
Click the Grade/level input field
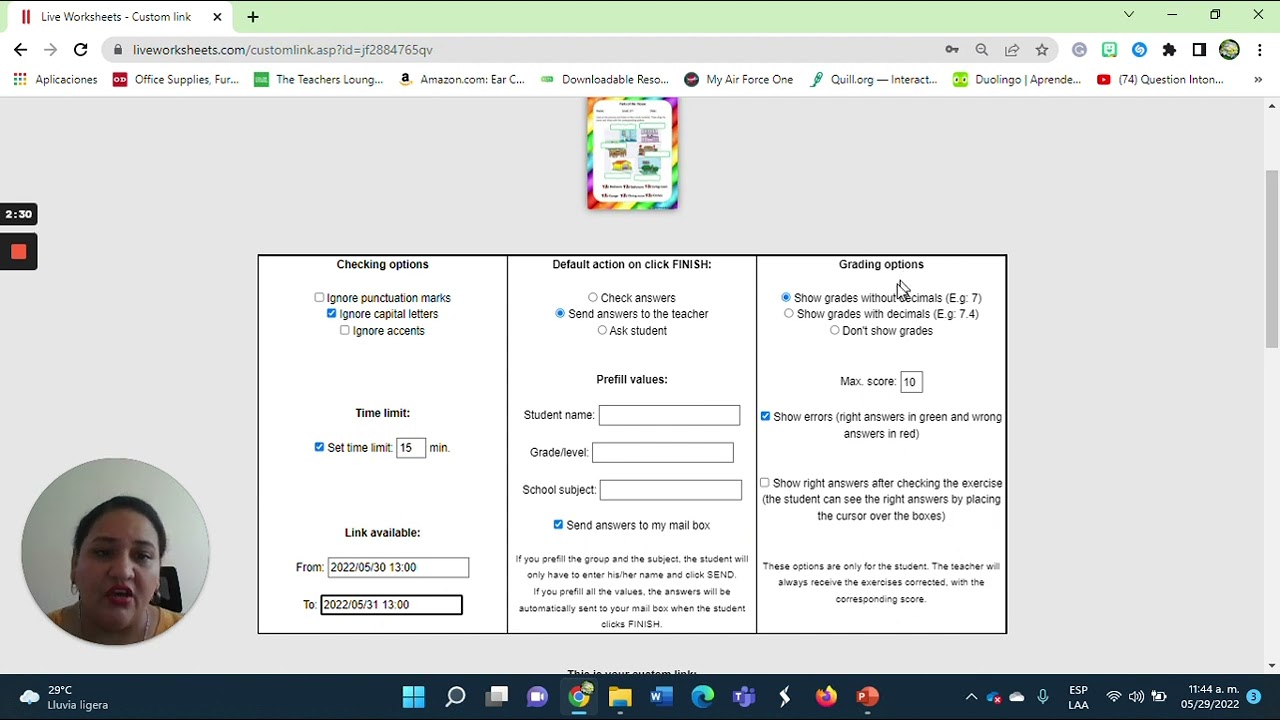pos(663,452)
